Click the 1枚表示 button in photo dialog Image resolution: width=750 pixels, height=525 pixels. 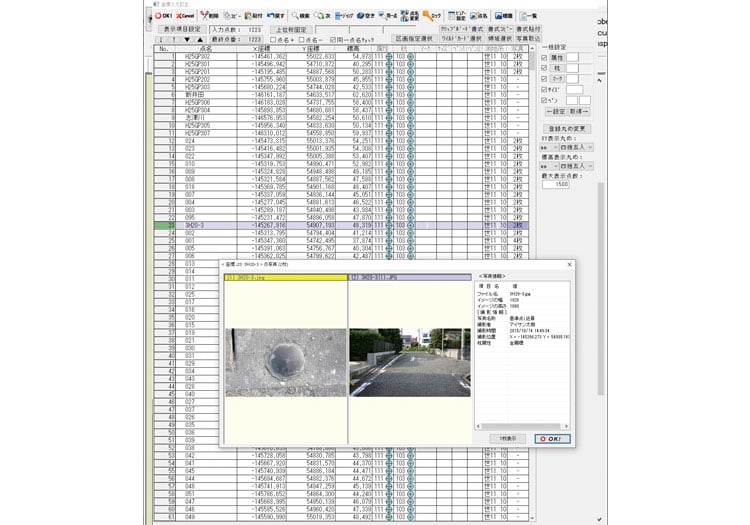click(507, 438)
